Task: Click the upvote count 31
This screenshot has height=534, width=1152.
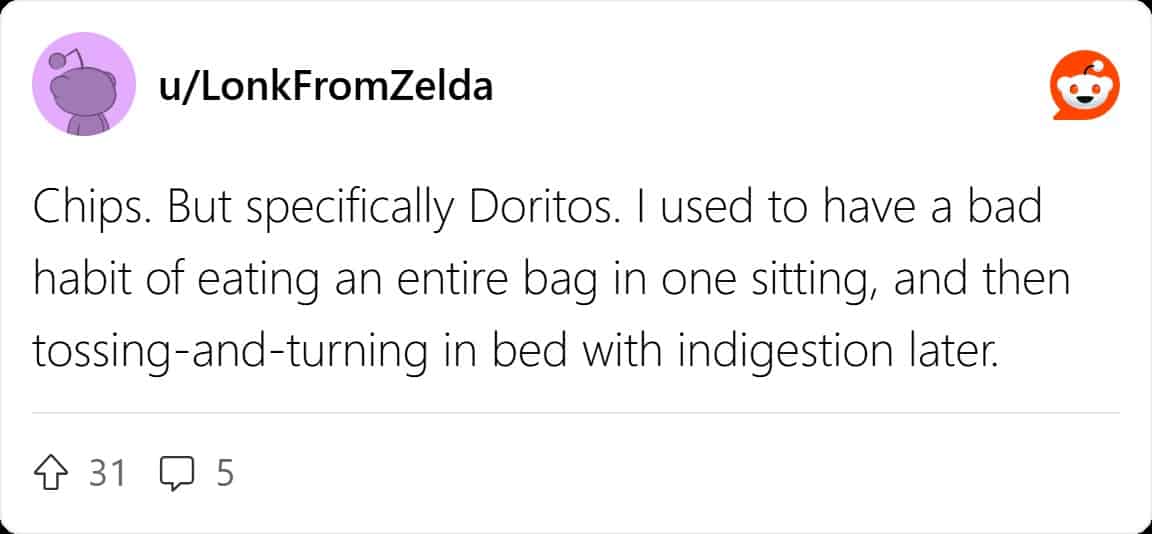Action: pos(107,472)
